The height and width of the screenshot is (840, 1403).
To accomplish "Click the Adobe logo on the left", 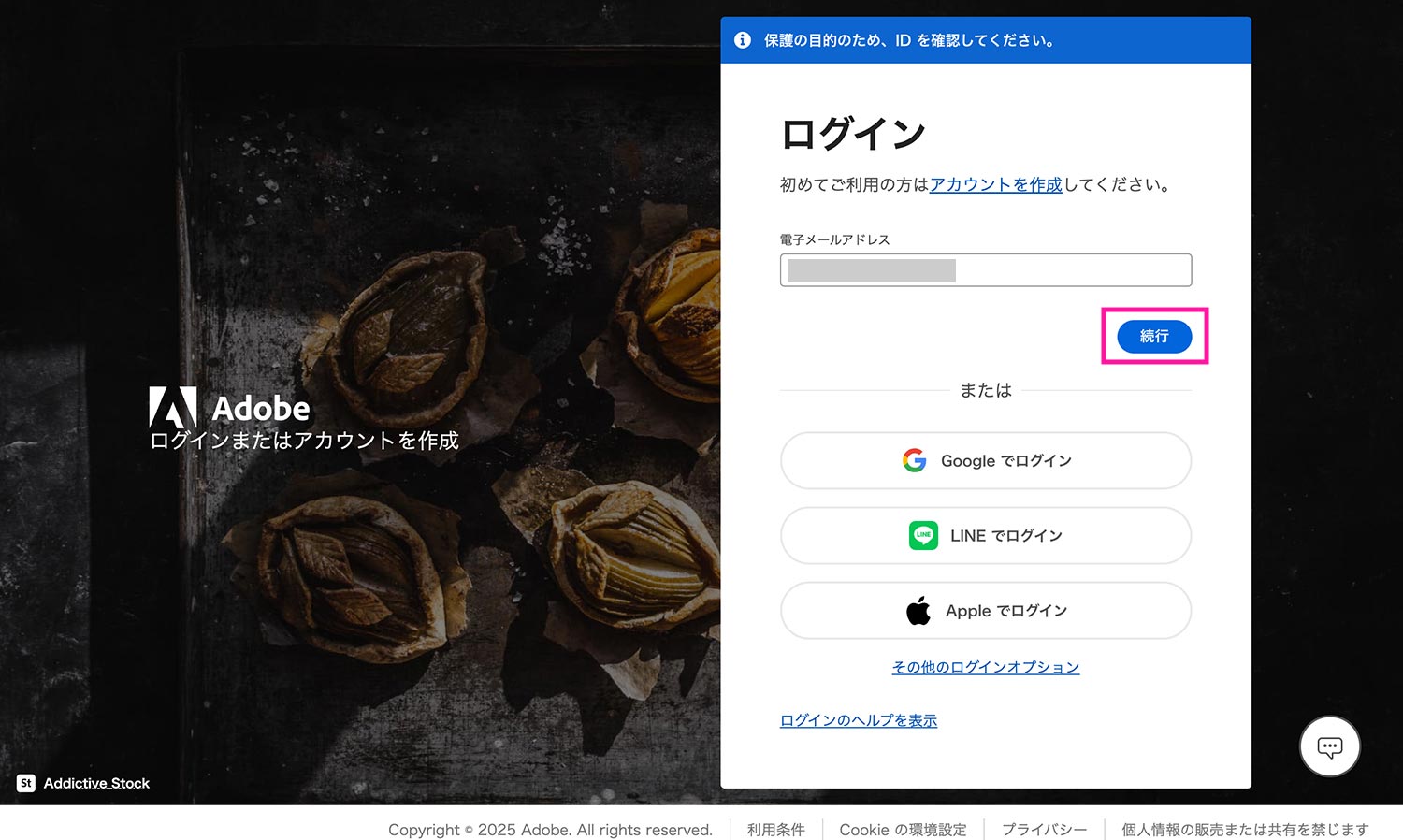I will pyautogui.click(x=174, y=407).
